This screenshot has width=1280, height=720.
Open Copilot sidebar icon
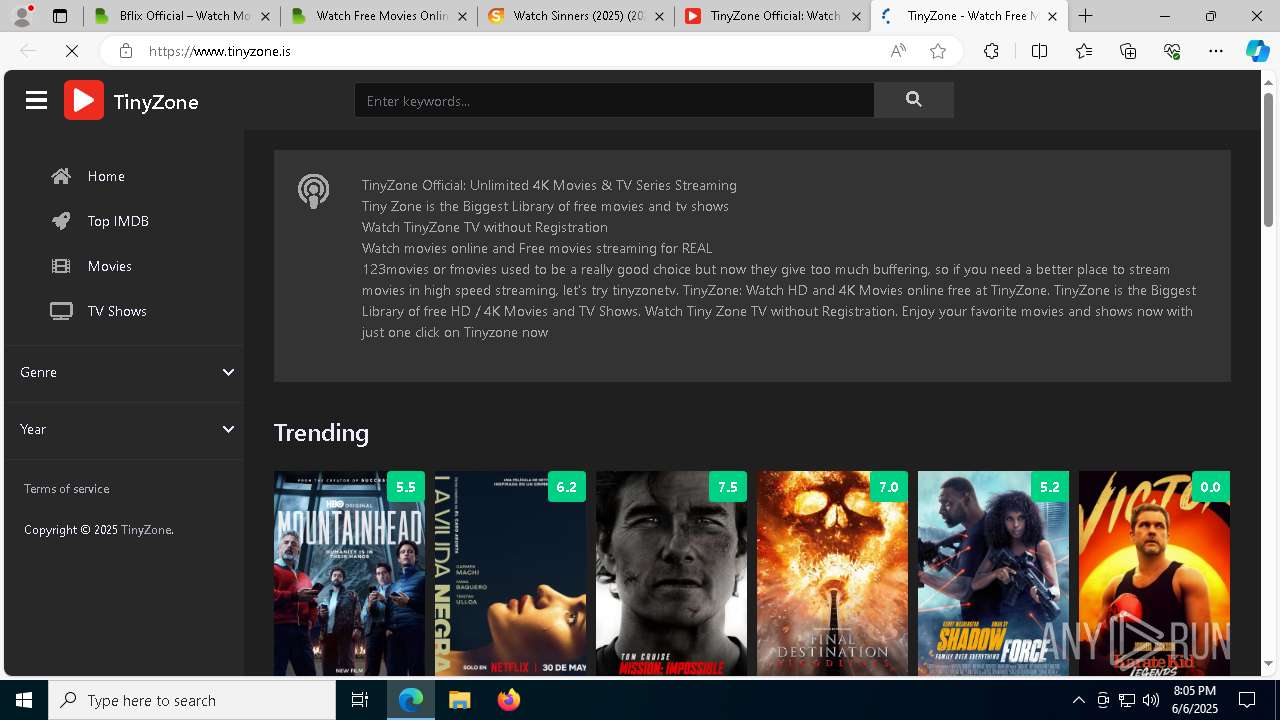1257,51
